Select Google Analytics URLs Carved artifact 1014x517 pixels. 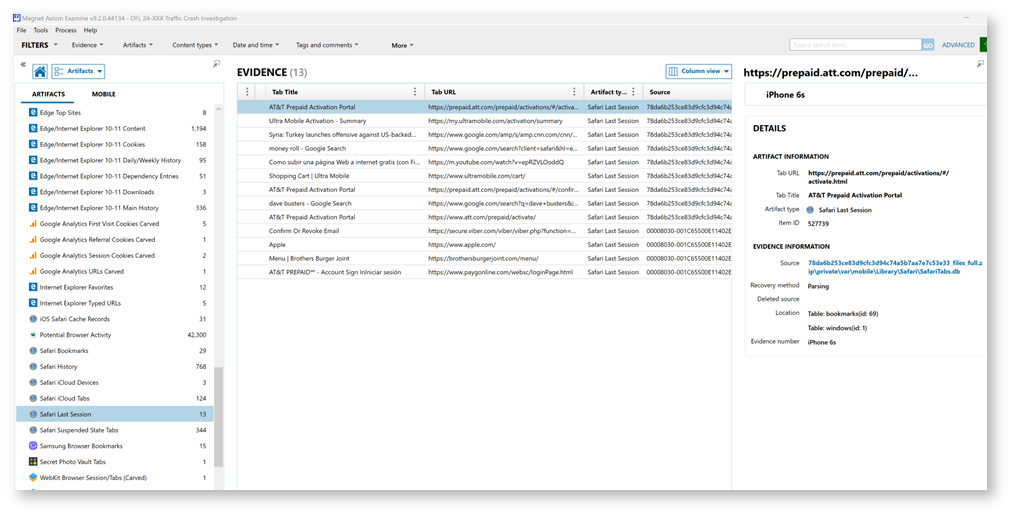115,272
